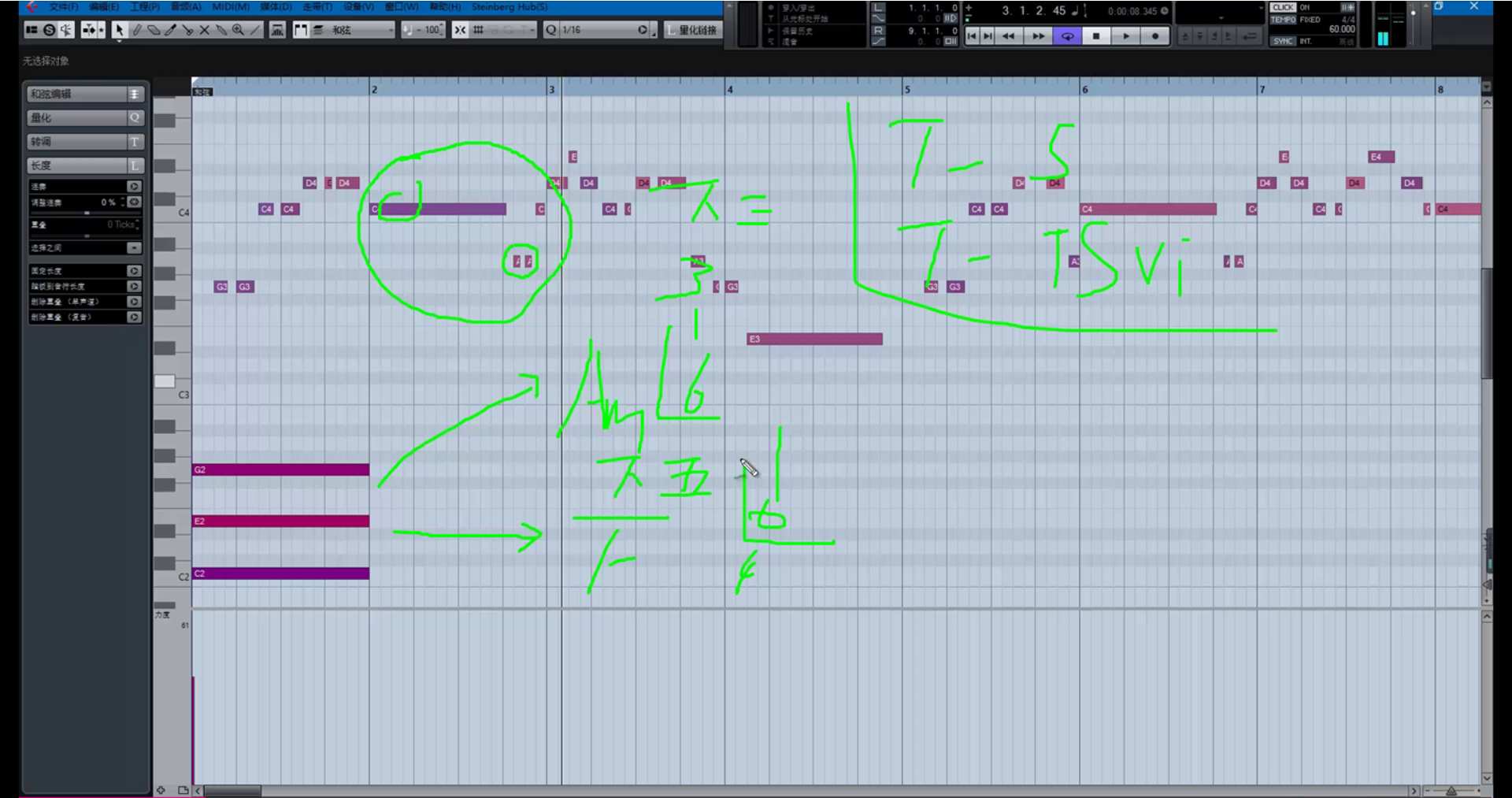Click the right locator R button
Viewport: 1512px width, 798px height.
tap(878, 31)
